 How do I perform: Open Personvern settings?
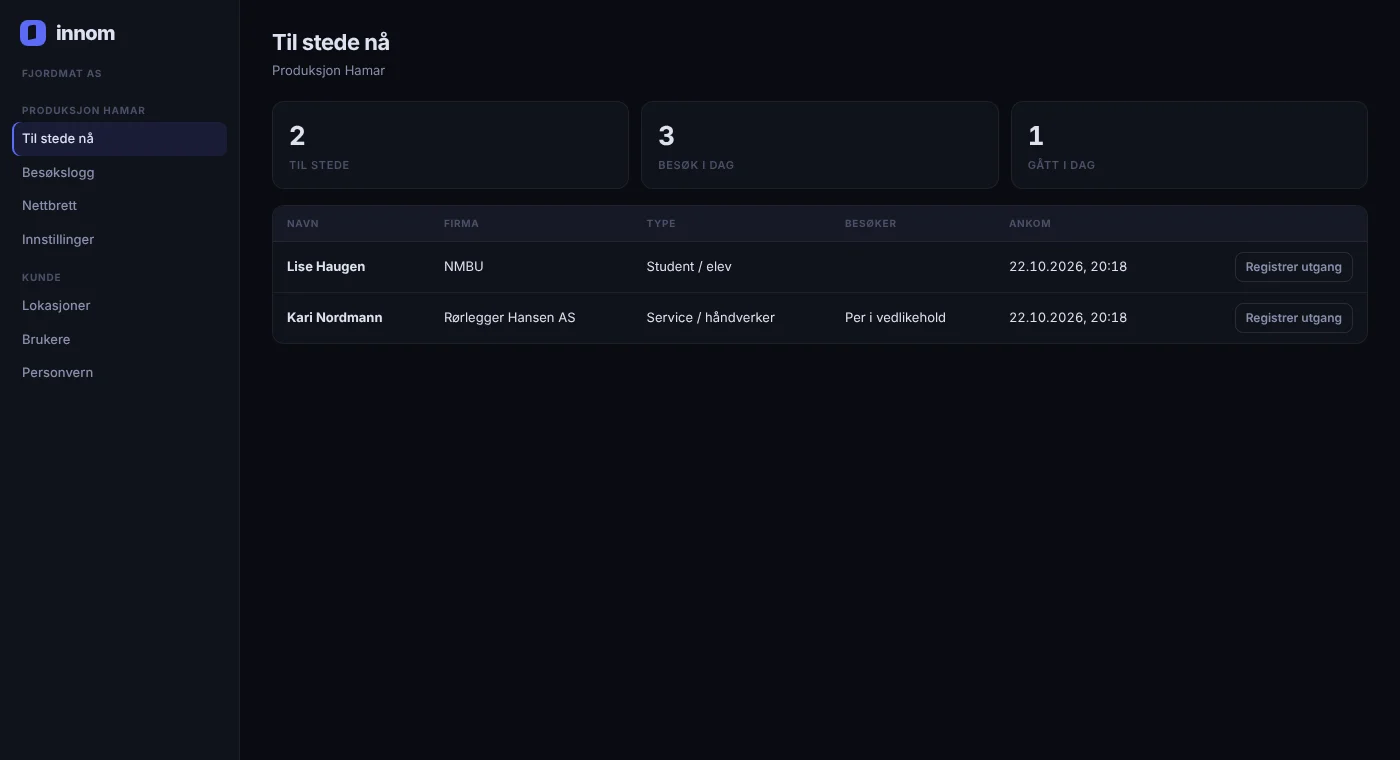click(x=119, y=372)
